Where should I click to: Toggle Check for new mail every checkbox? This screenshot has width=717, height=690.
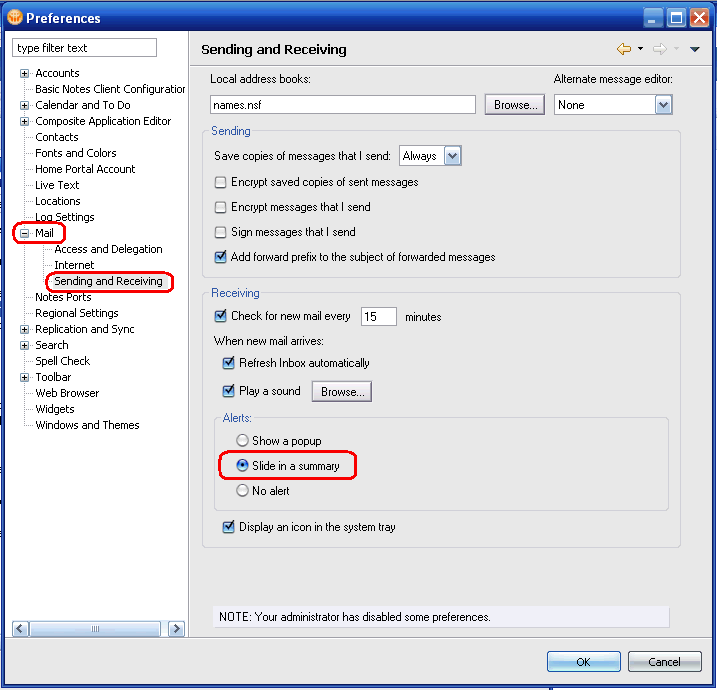coord(220,316)
